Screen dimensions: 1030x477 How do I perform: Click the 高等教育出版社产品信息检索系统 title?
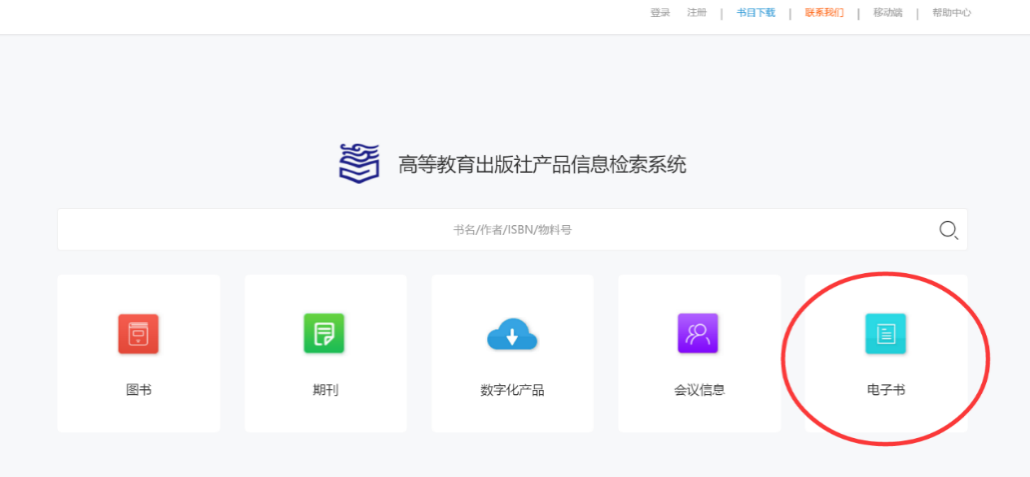point(542,165)
